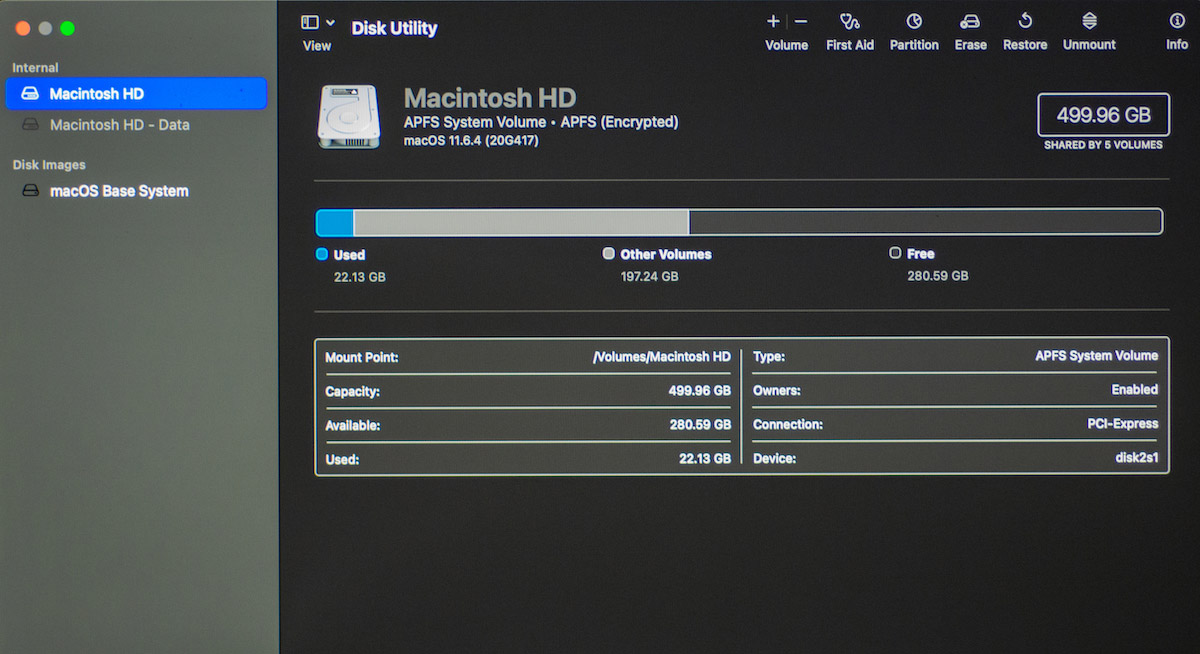Click the Info toolbar label
This screenshot has width=1200, height=654.
(1177, 45)
